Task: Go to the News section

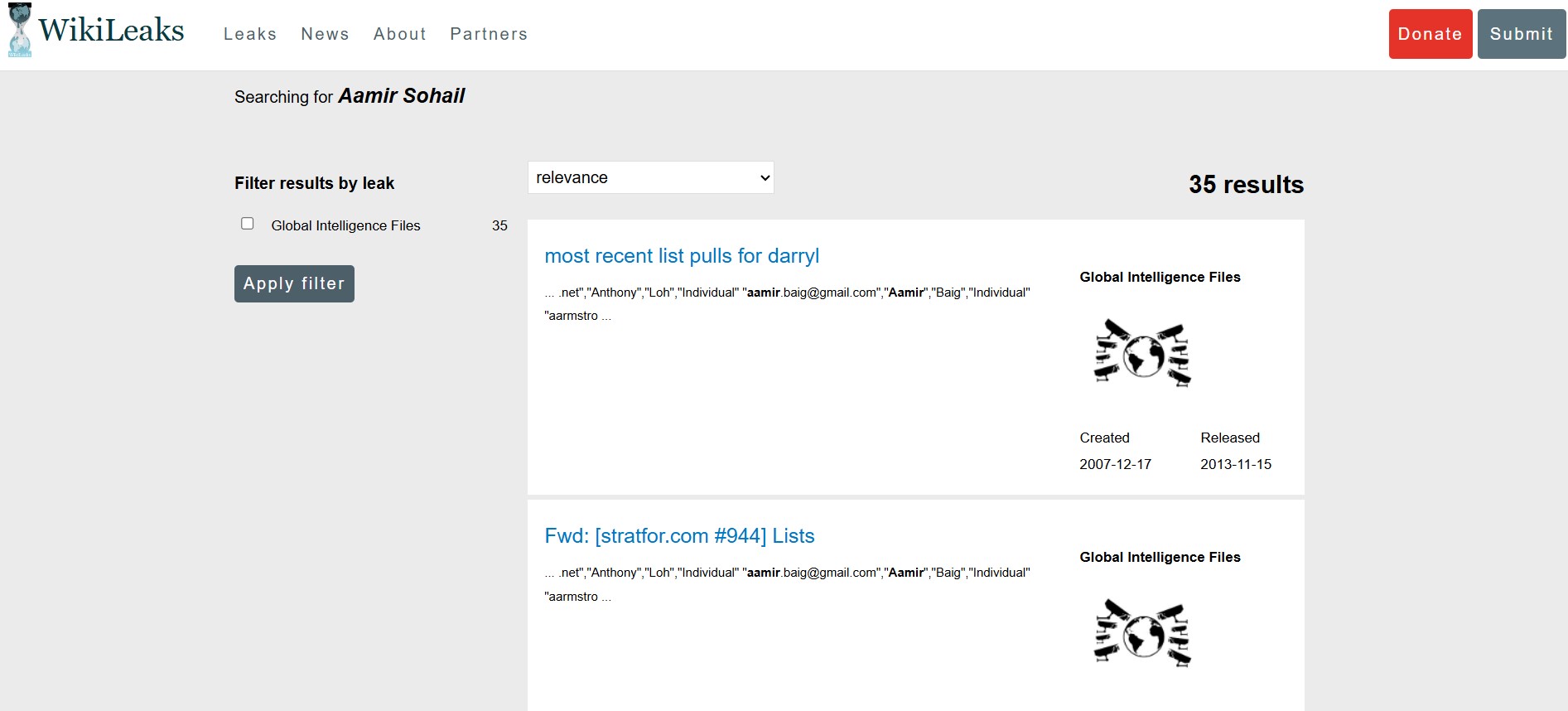Action: pos(325,34)
